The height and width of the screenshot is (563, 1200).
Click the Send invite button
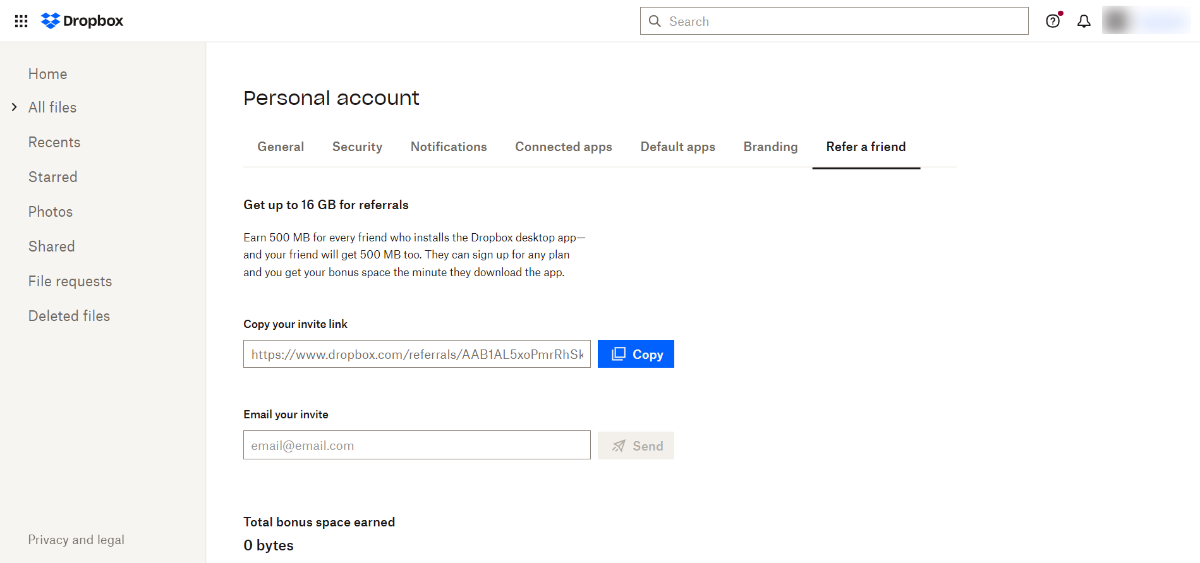pos(636,446)
